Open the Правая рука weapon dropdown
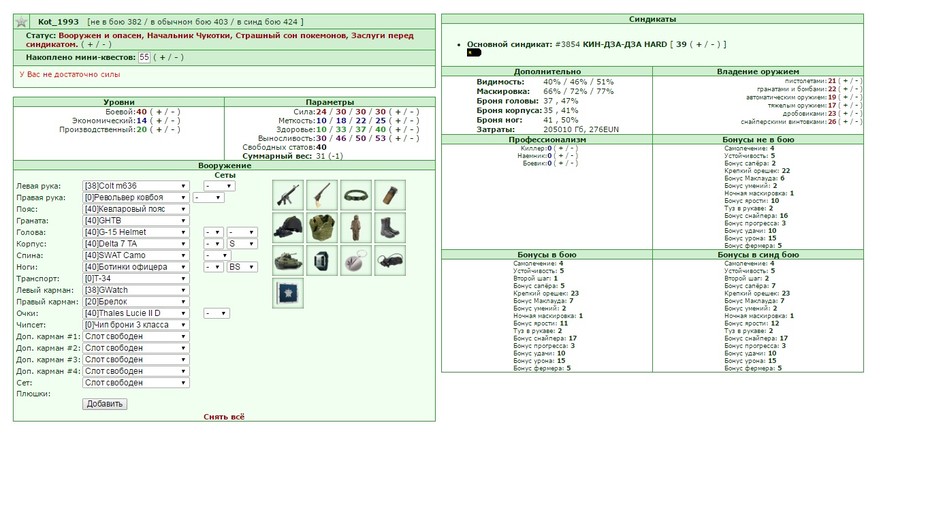The width and height of the screenshot is (930, 523). (136, 197)
